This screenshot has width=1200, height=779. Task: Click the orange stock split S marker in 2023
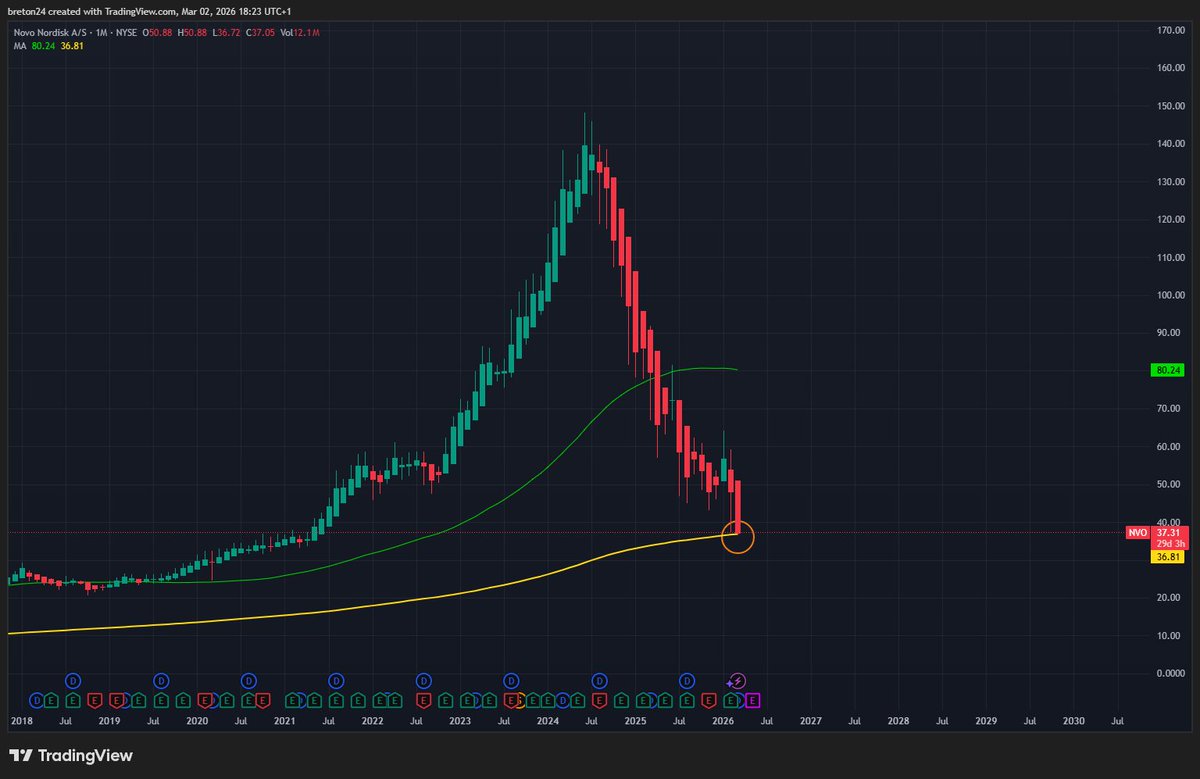pyautogui.click(x=521, y=700)
